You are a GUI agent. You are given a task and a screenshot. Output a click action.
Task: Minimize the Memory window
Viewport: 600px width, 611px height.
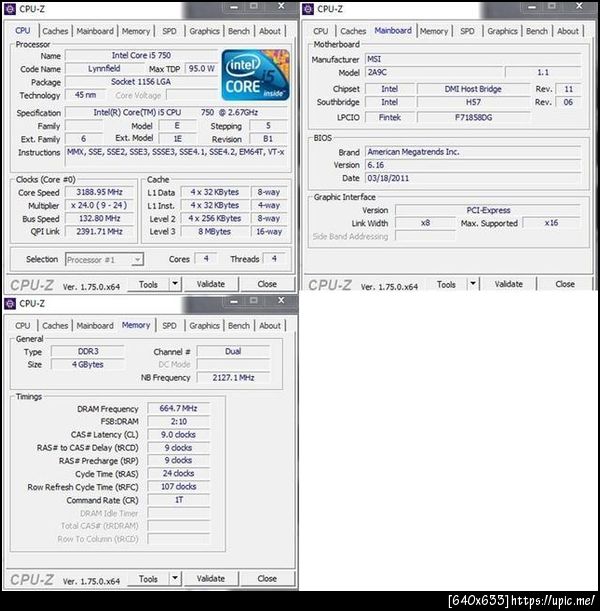point(234,301)
